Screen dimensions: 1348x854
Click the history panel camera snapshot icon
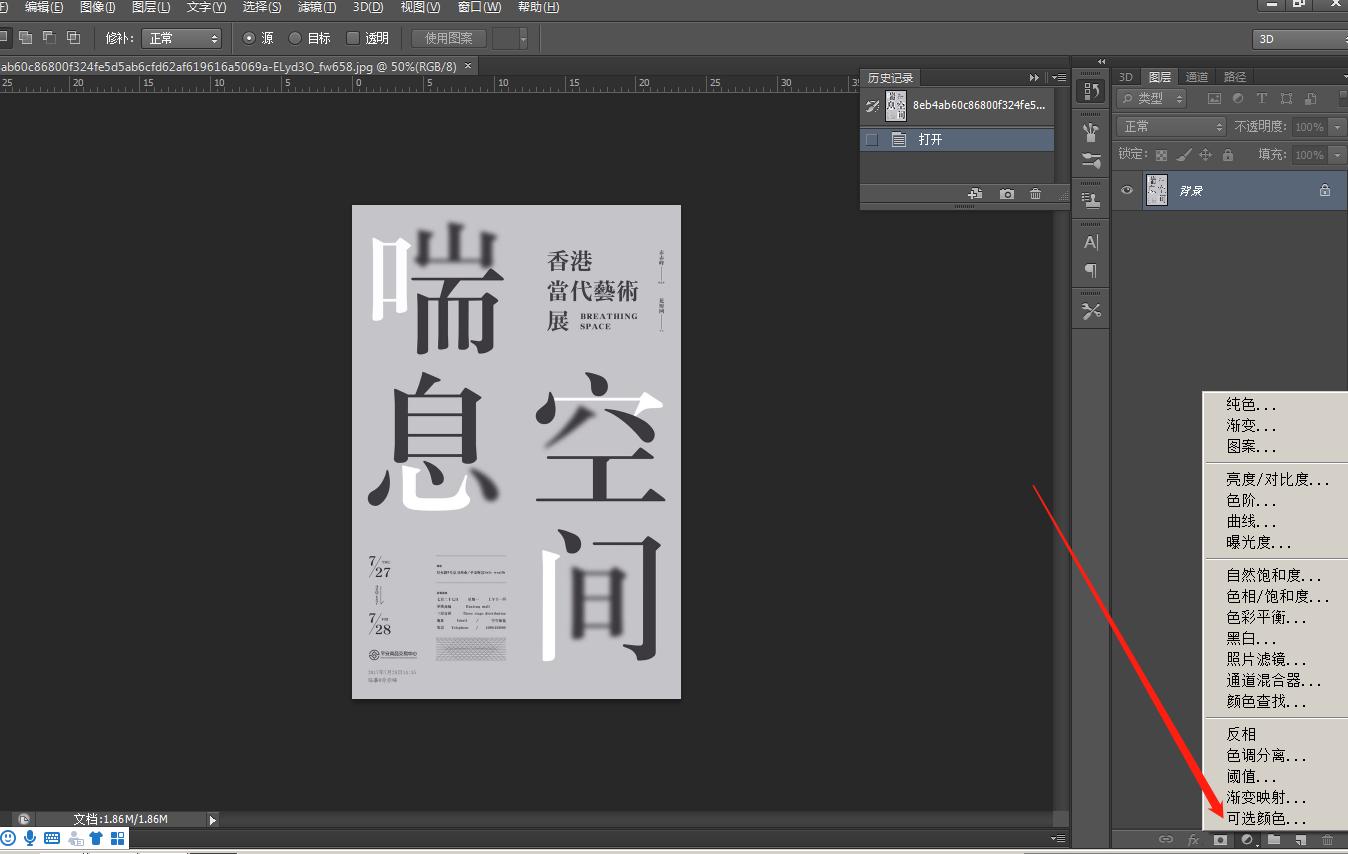(x=1006, y=194)
